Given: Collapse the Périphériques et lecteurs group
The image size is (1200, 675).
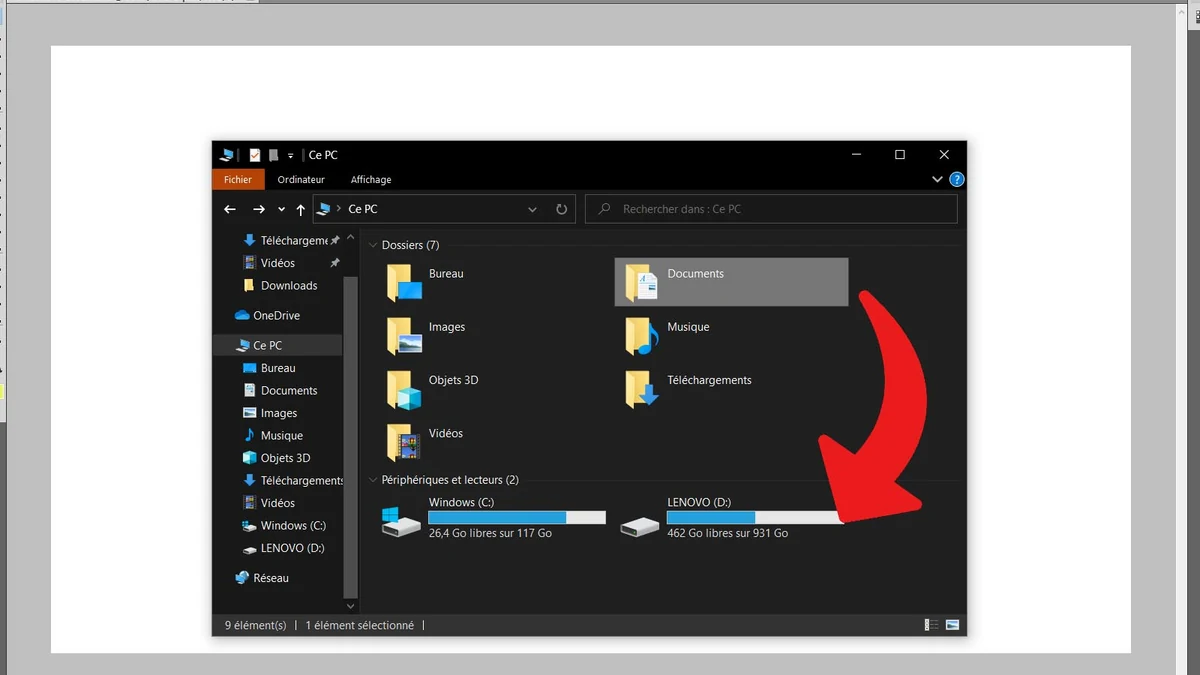Looking at the screenshot, I should pyautogui.click(x=373, y=480).
